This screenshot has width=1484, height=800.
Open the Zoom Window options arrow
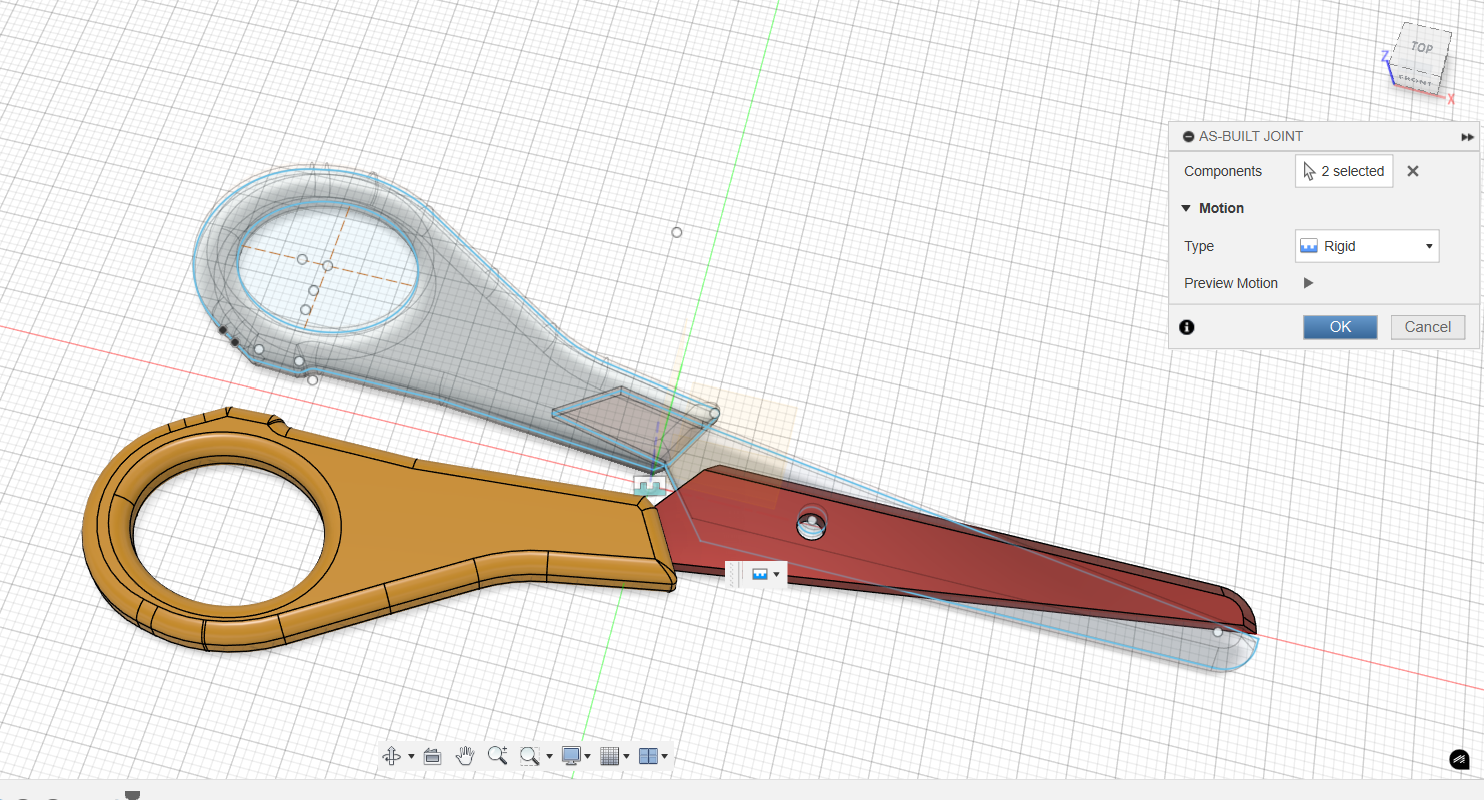click(x=549, y=757)
